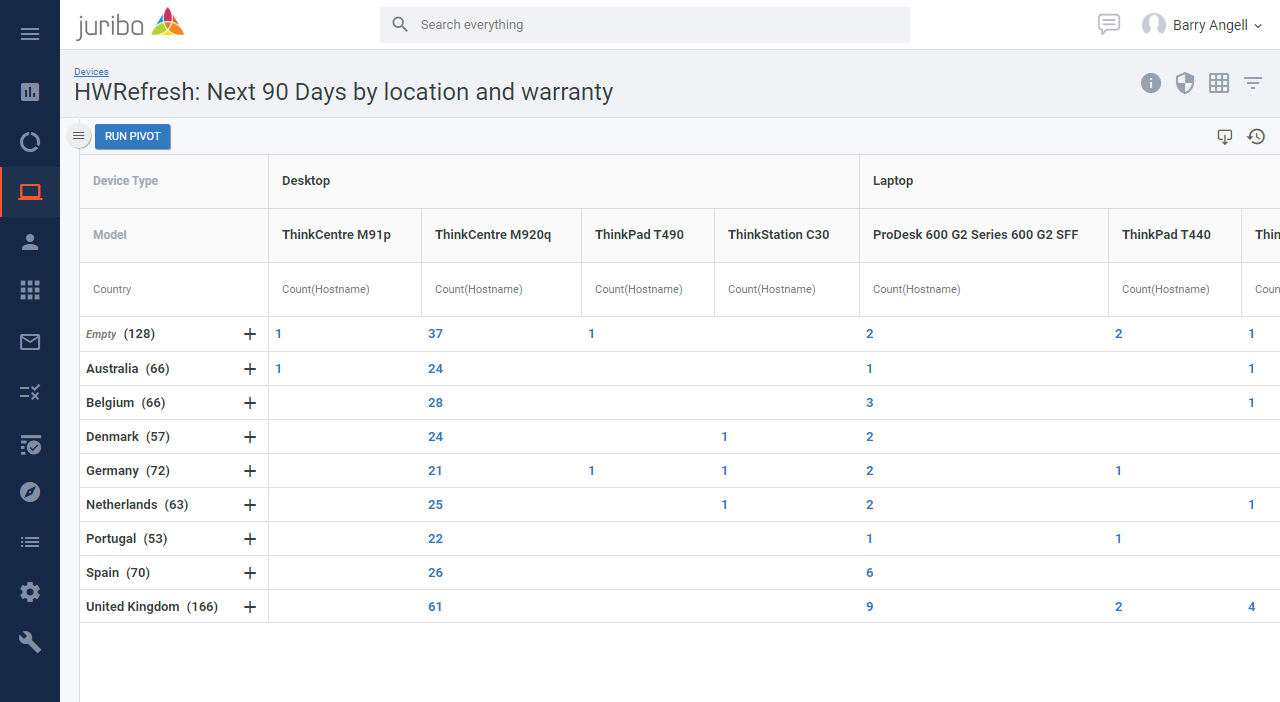Screen dimensions: 1280x702
Task: Open the compass explore sidebar icon
Action: pyautogui.click(x=30, y=492)
